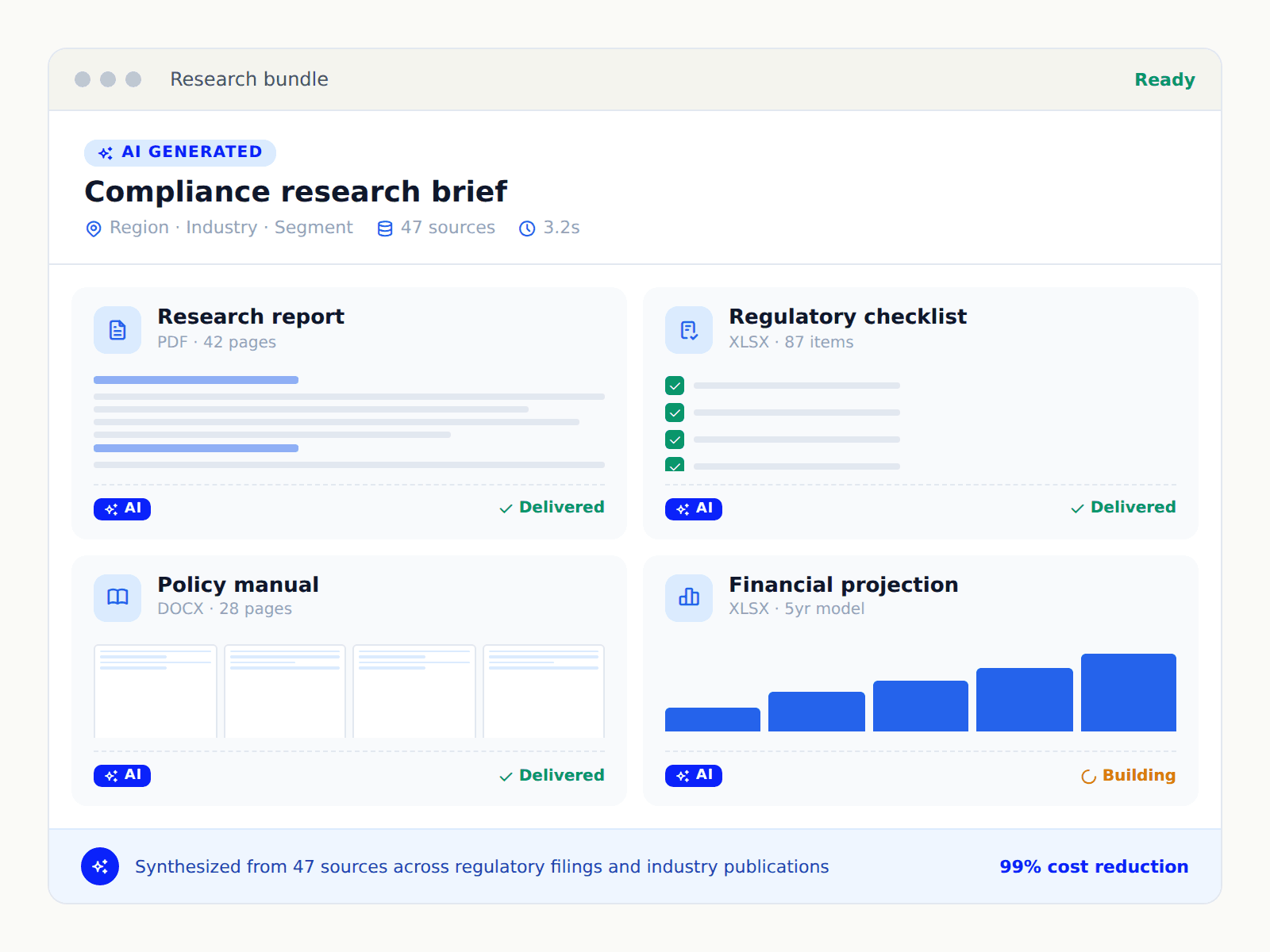This screenshot has width=1270, height=952.
Task: Click the fourth bar in projection chart
Action: coord(1025,700)
